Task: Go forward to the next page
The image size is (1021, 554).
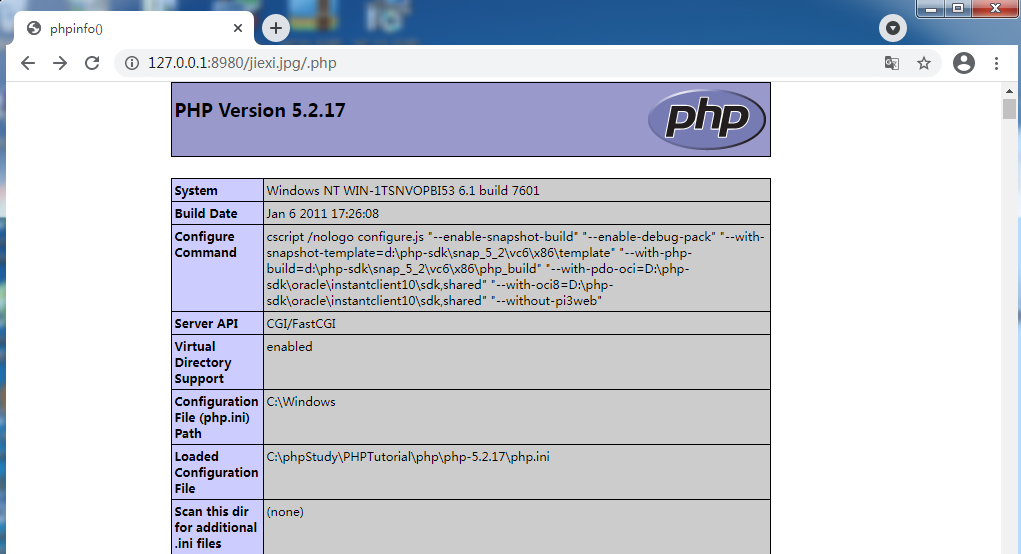Action: point(60,63)
